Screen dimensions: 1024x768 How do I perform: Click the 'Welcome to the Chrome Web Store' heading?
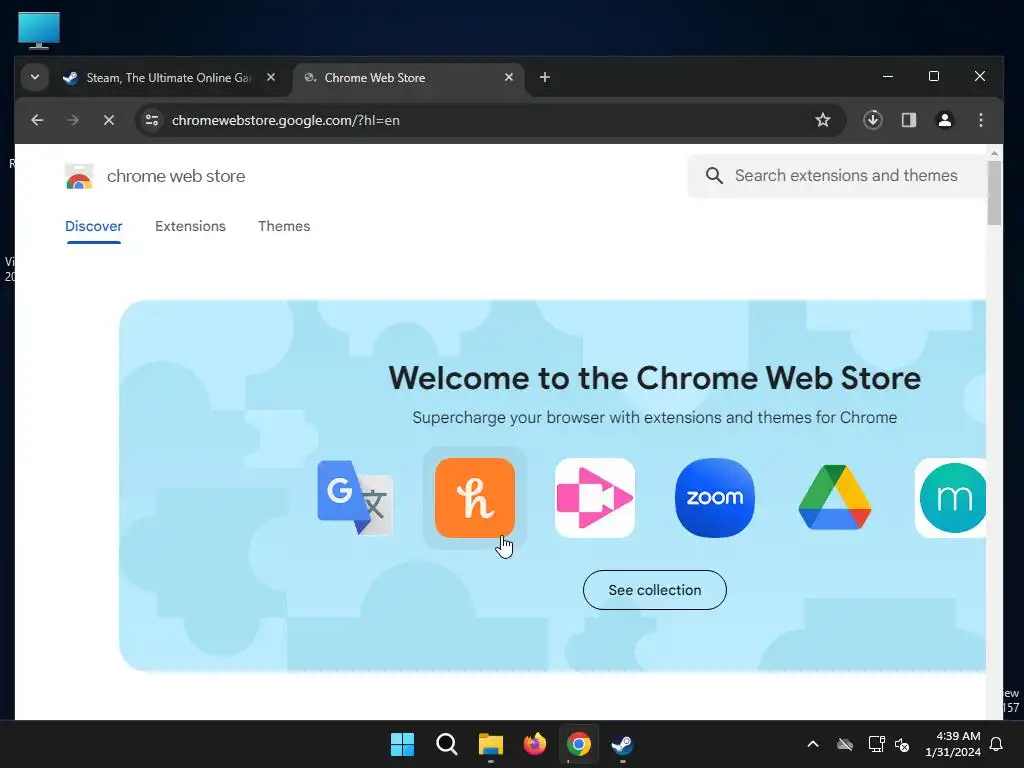654,378
